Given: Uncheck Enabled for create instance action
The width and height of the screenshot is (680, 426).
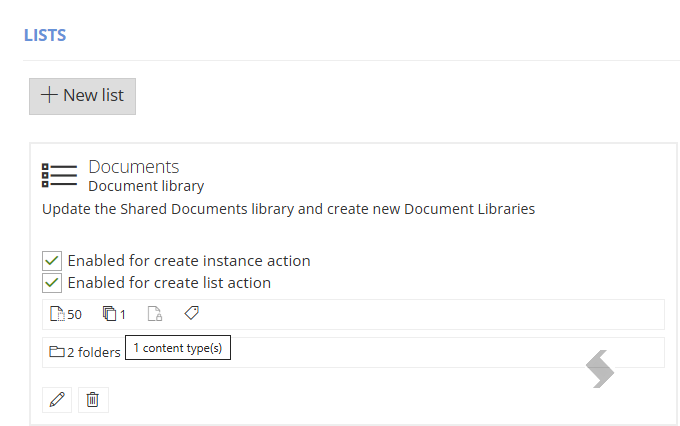Looking at the screenshot, I should pyautogui.click(x=52, y=261).
